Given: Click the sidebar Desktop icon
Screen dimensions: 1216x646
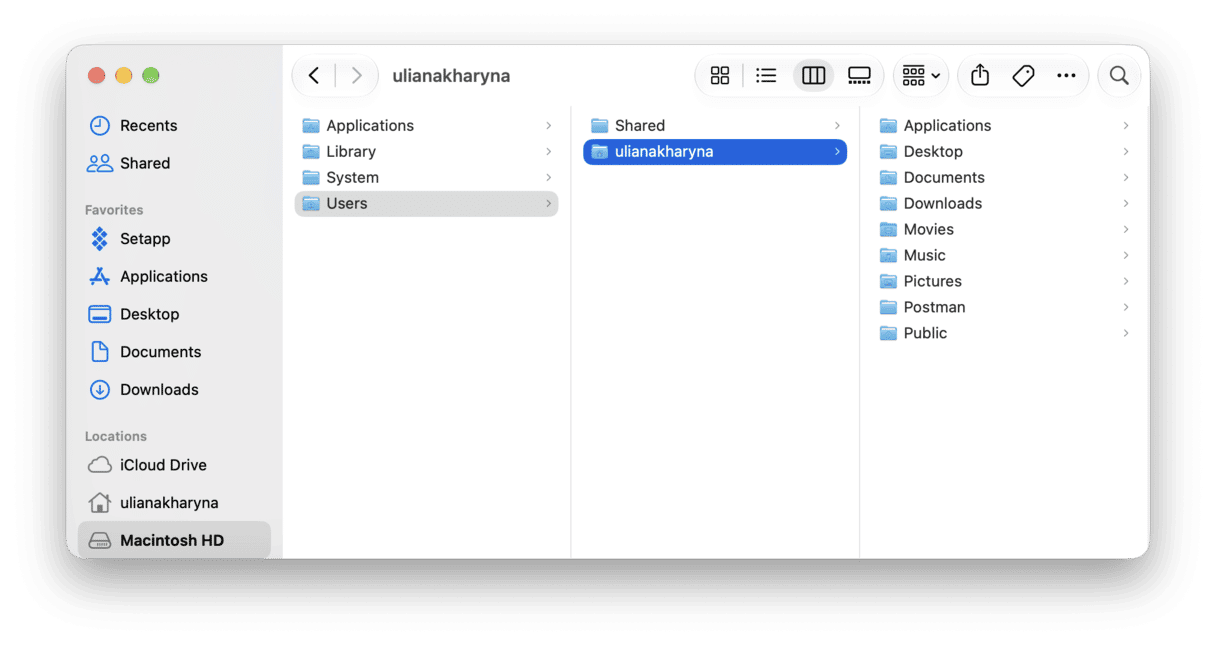Looking at the screenshot, I should (x=100, y=314).
